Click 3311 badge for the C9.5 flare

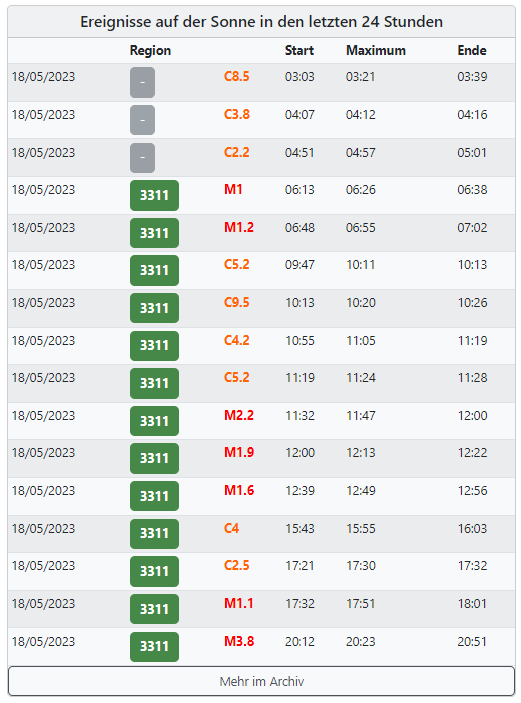tap(154, 308)
